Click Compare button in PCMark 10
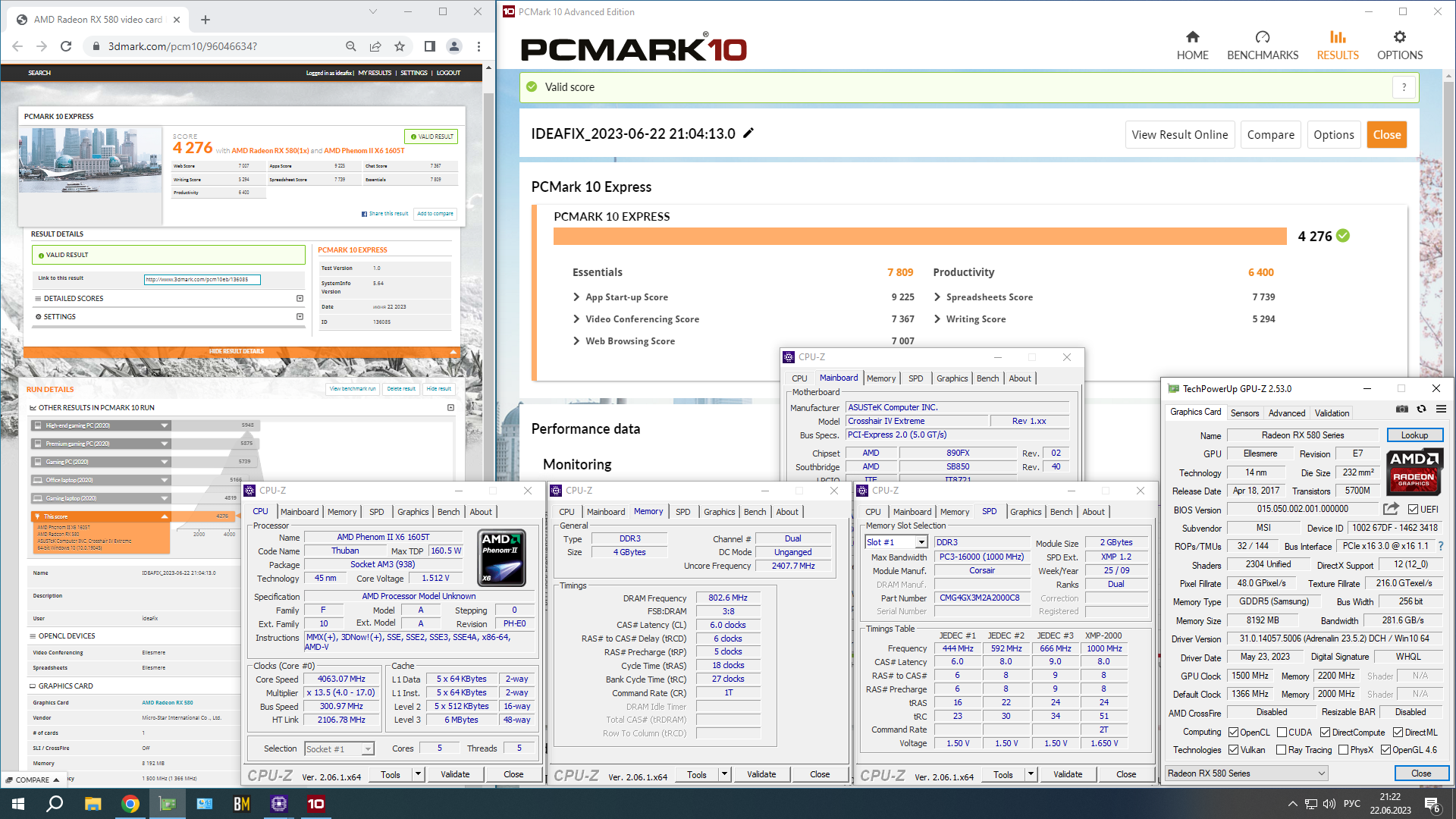This screenshot has width=1456, height=819. tap(1270, 135)
